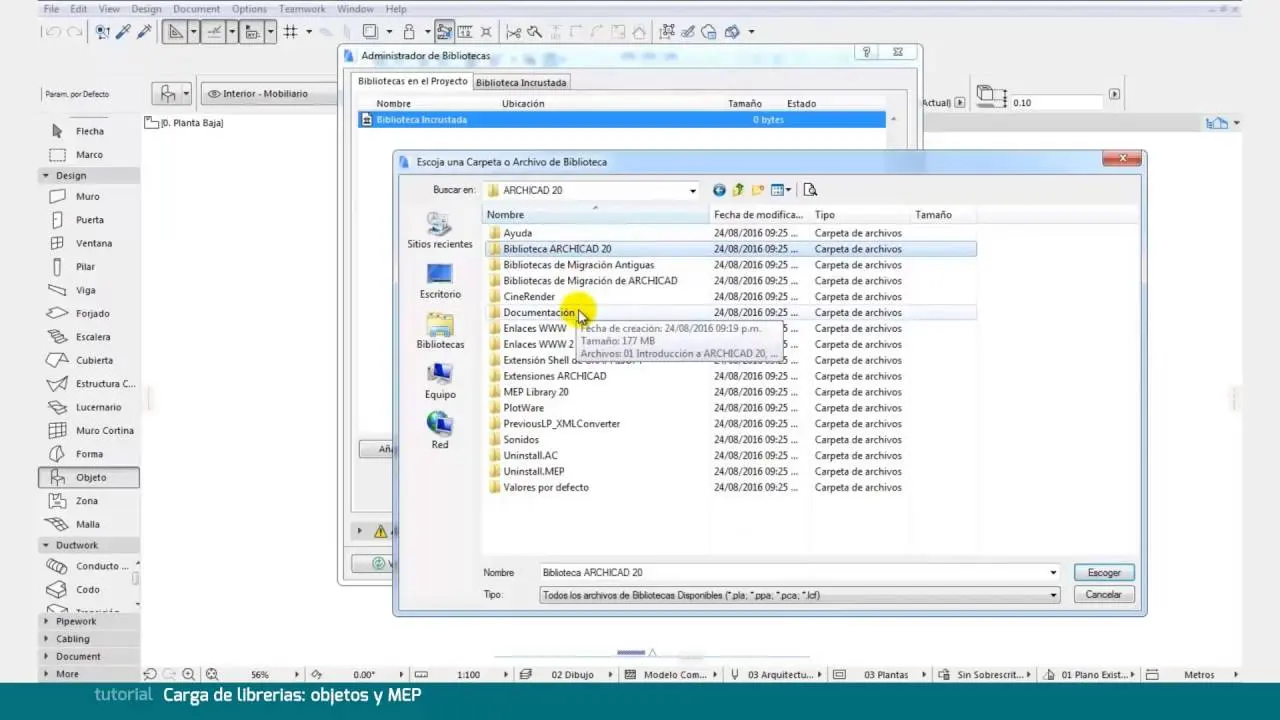Open Sitios recientes location
The image size is (1280, 720).
tap(439, 231)
